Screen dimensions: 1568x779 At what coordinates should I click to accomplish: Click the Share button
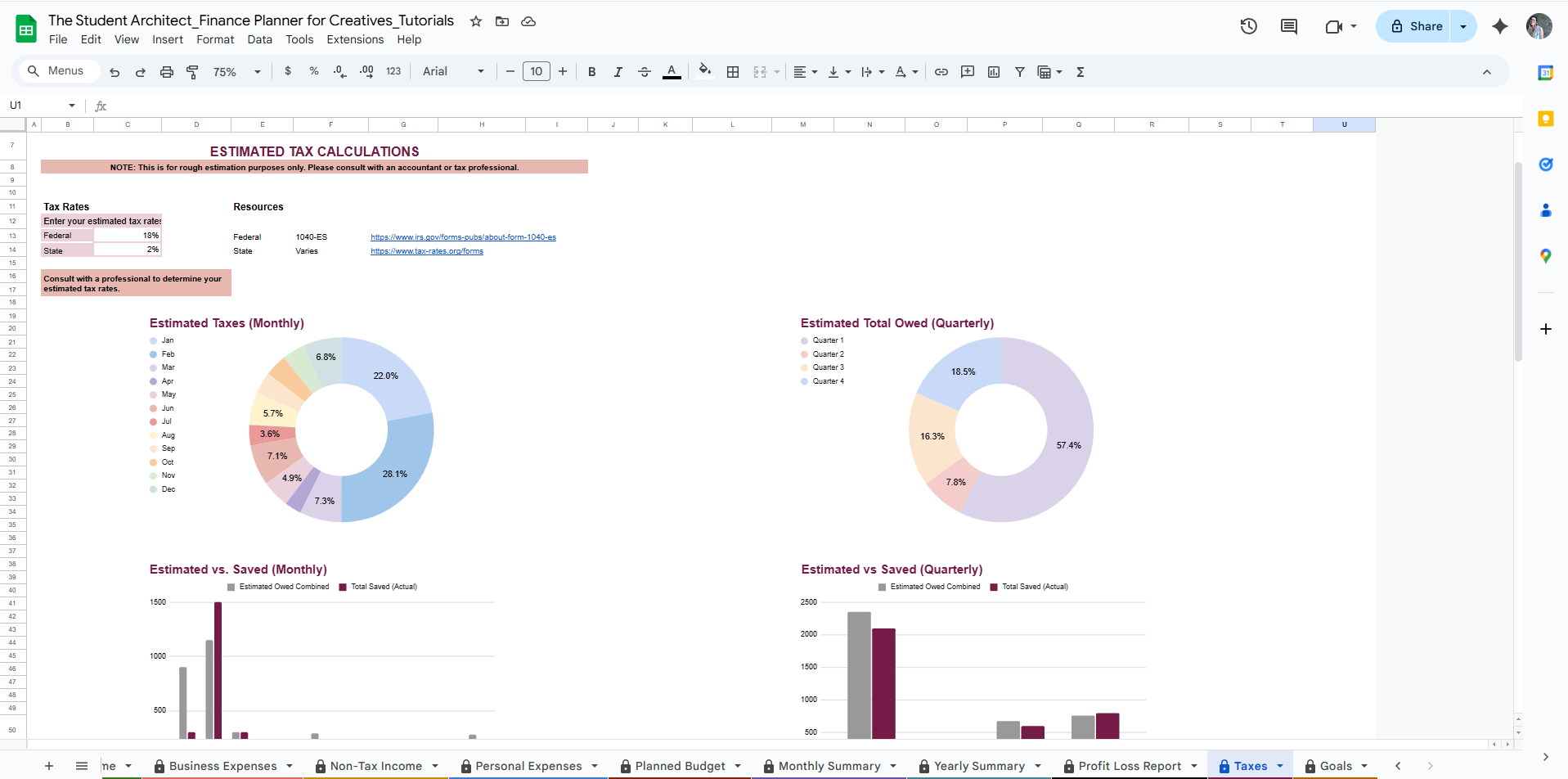(x=1417, y=26)
